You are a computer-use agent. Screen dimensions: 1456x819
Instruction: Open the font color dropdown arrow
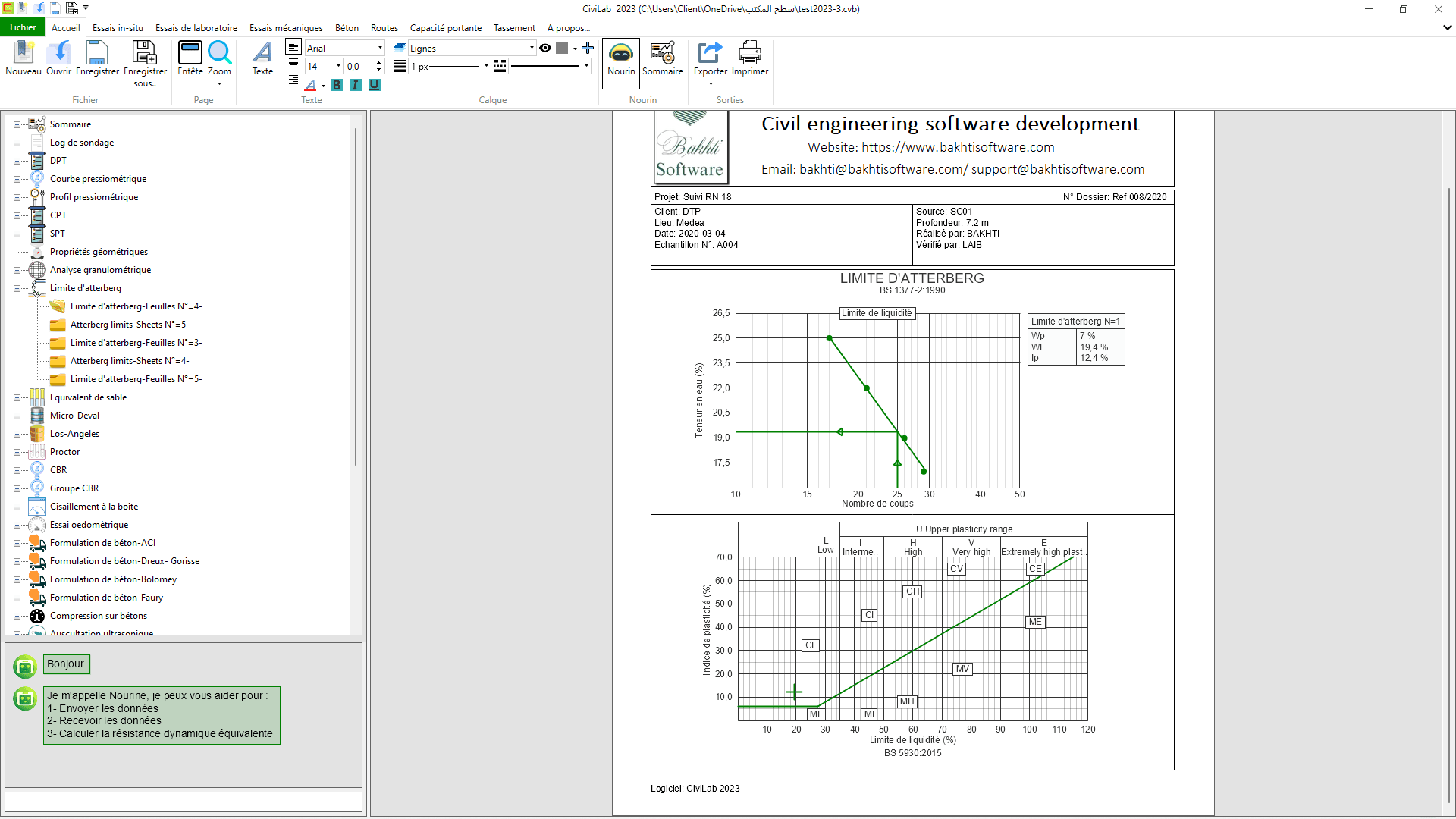click(x=323, y=86)
